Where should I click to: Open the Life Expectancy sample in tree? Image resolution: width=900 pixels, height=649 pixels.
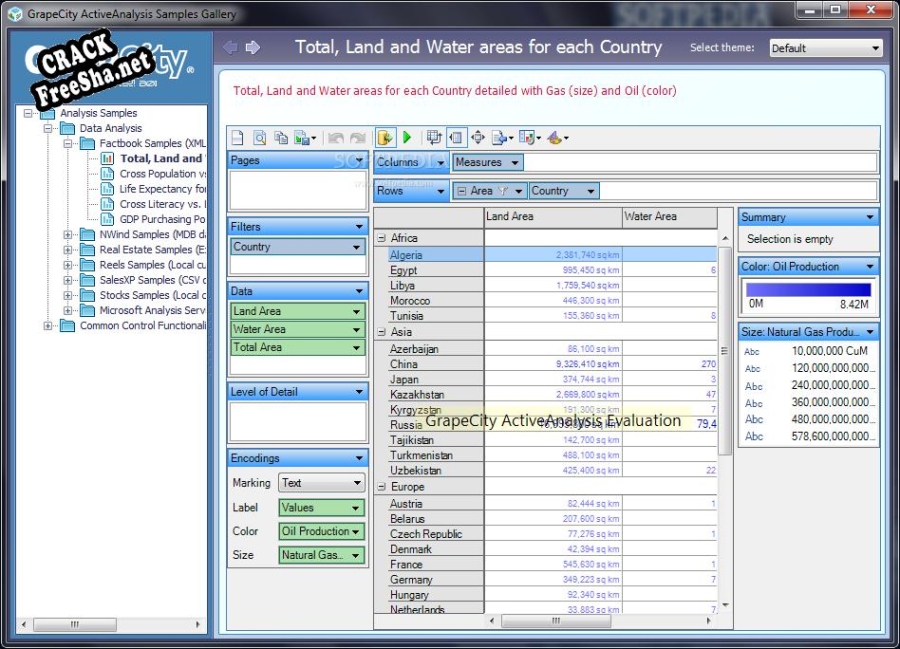(x=162, y=189)
